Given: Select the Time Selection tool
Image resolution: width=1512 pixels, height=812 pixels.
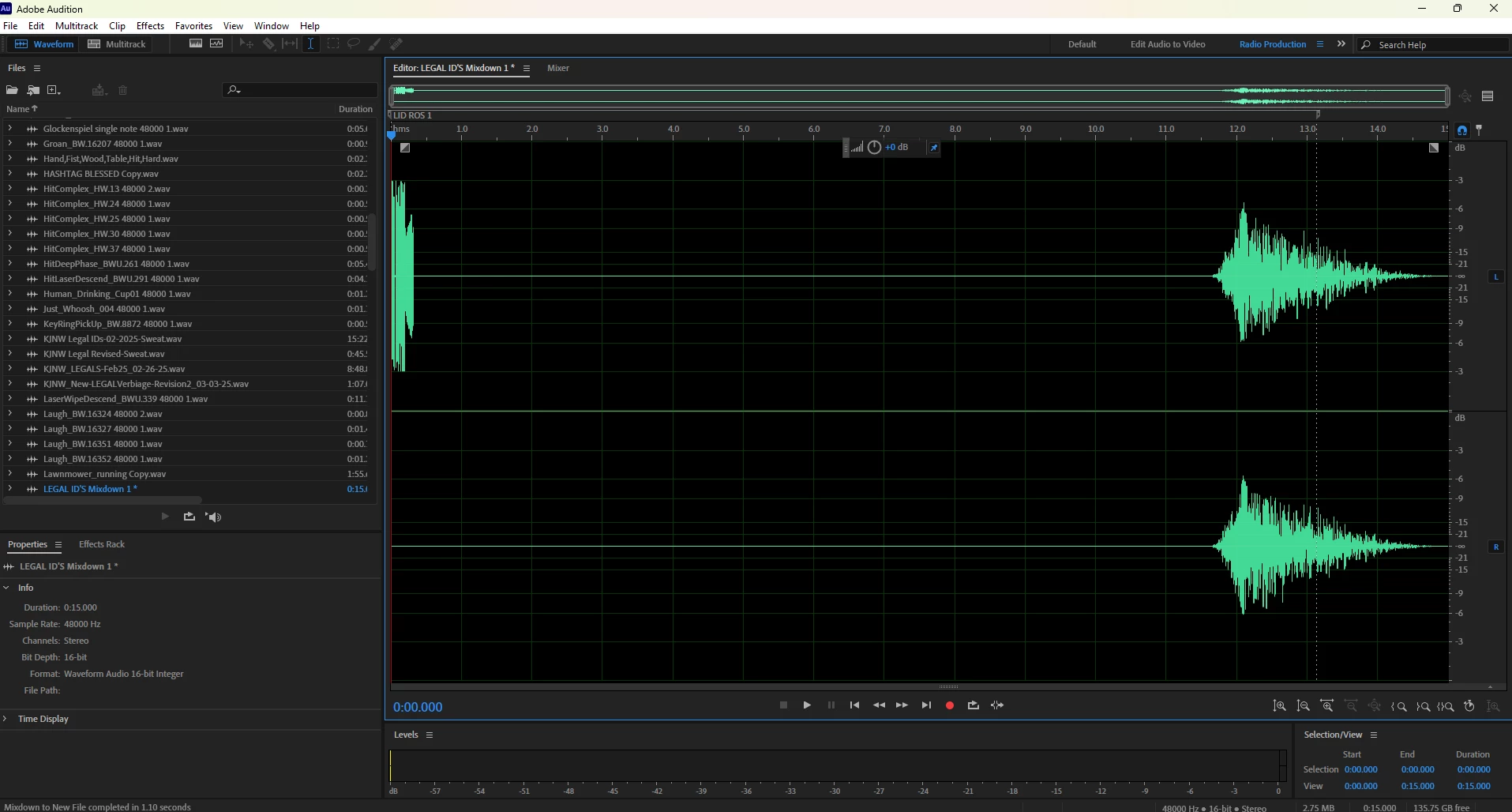Looking at the screenshot, I should 311,44.
